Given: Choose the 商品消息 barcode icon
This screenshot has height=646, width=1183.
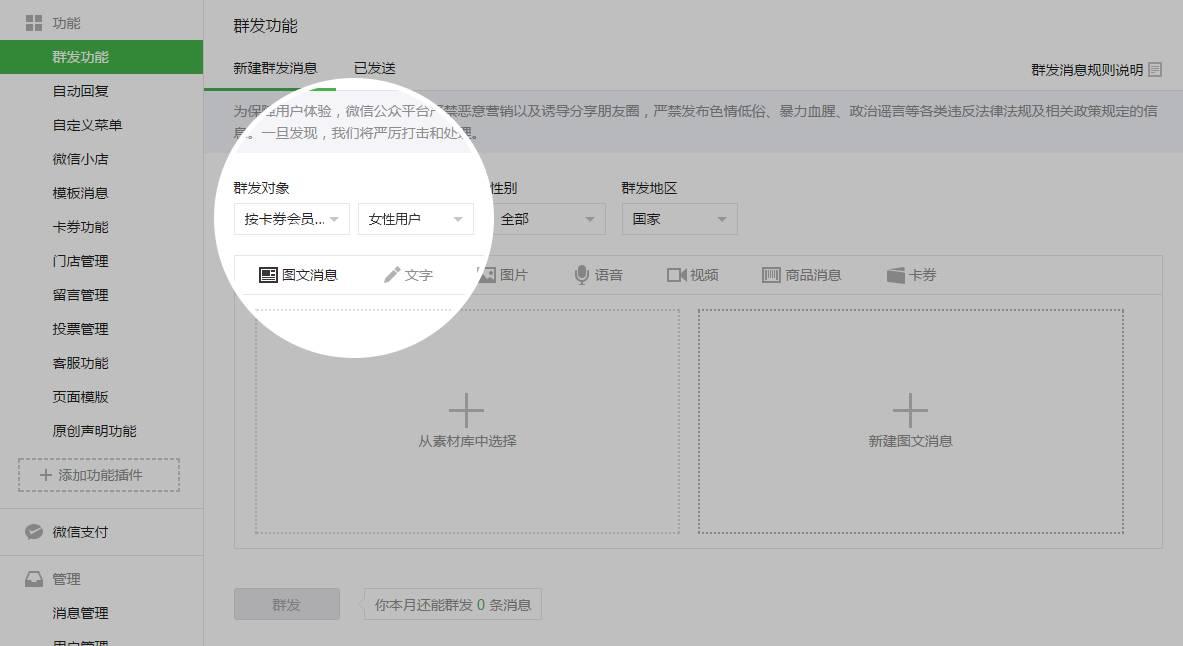Looking at the screenshot, I should 771,275.
